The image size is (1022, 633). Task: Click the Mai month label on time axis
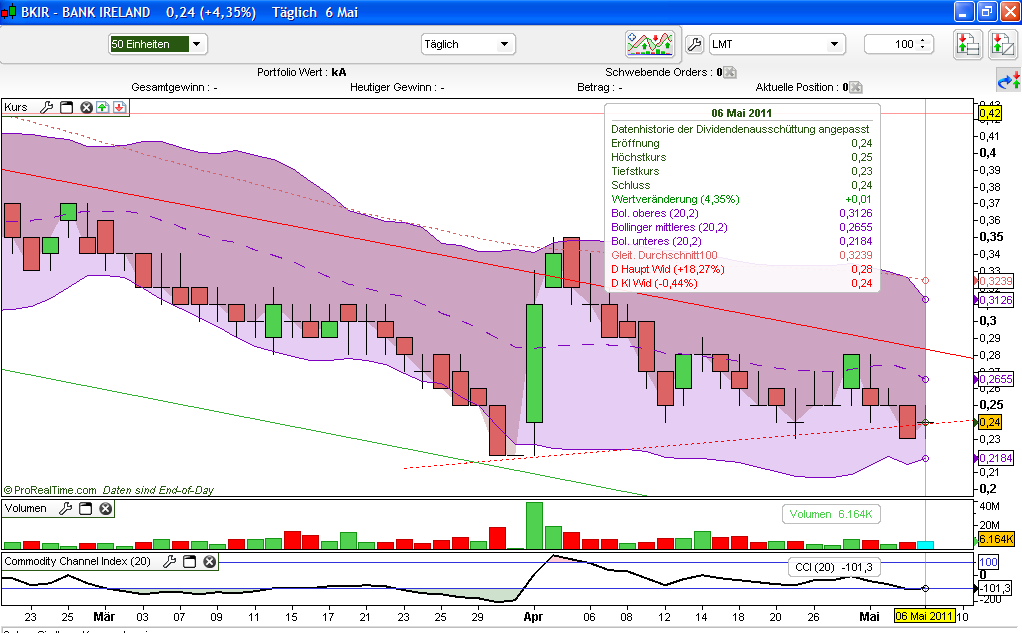click(869, 617)
